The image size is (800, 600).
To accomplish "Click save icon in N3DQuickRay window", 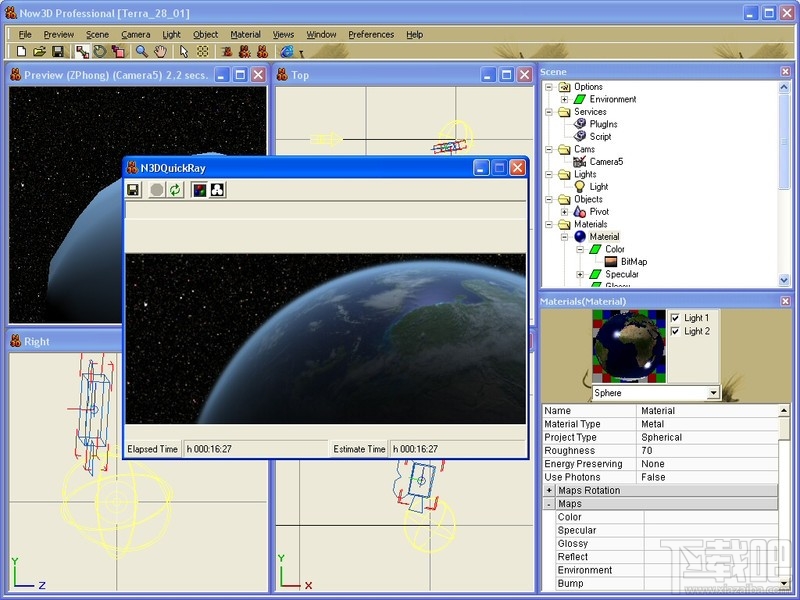I will click(x=133, y=189).
